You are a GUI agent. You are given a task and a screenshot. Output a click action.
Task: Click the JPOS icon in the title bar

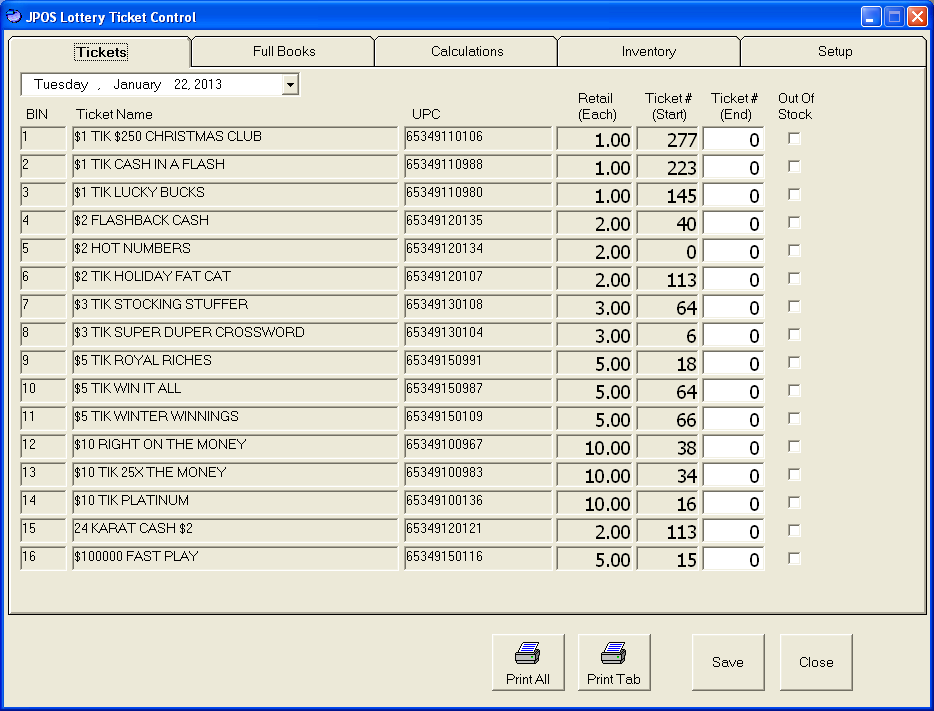12,16
